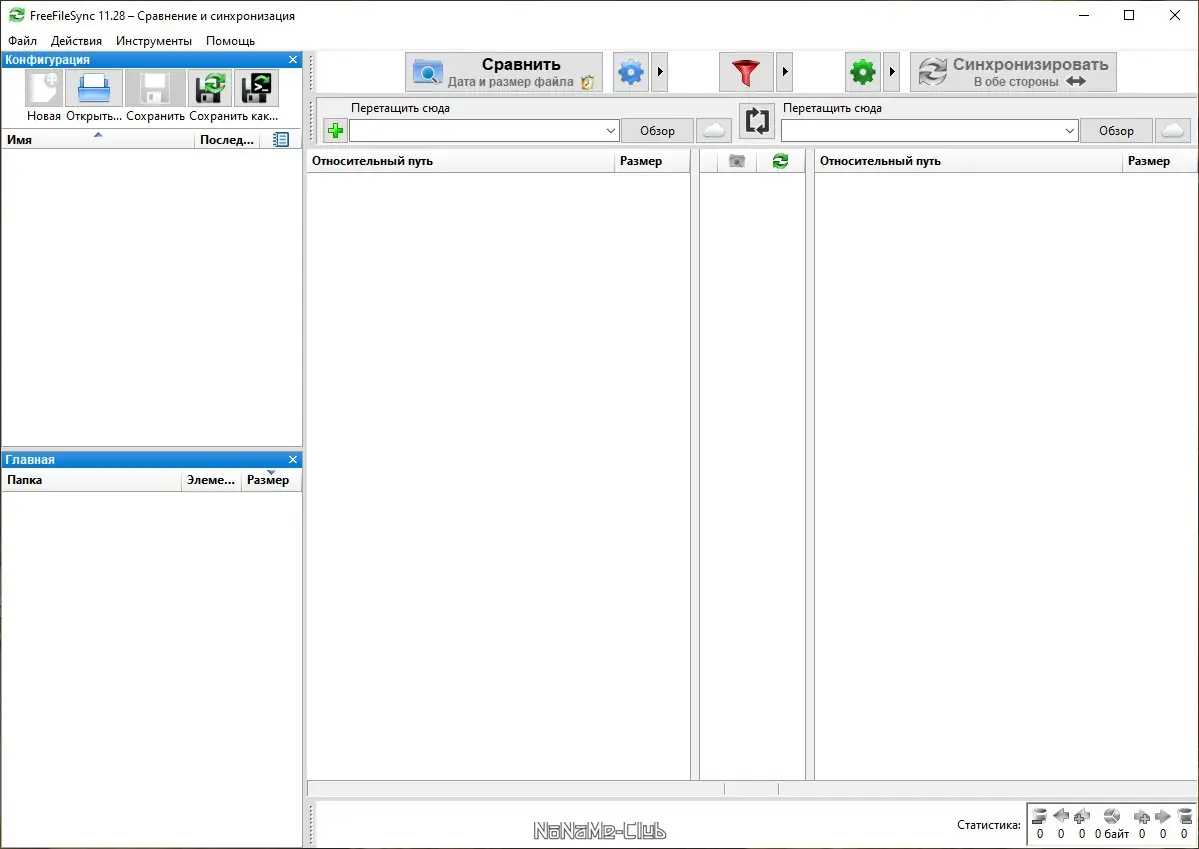Close the Конфигурация panel
Screen dimensions: 1199x849
[x=293, y=60]
